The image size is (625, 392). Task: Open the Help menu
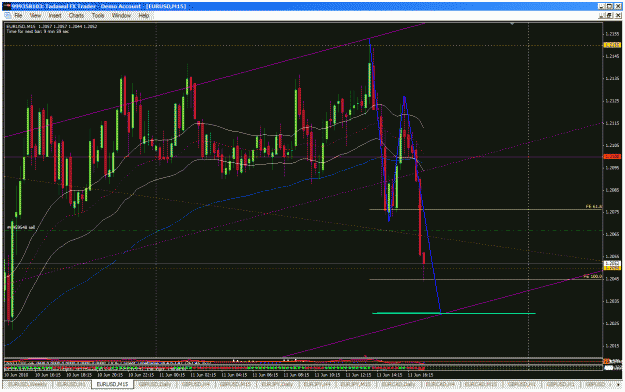click(143, 16)
